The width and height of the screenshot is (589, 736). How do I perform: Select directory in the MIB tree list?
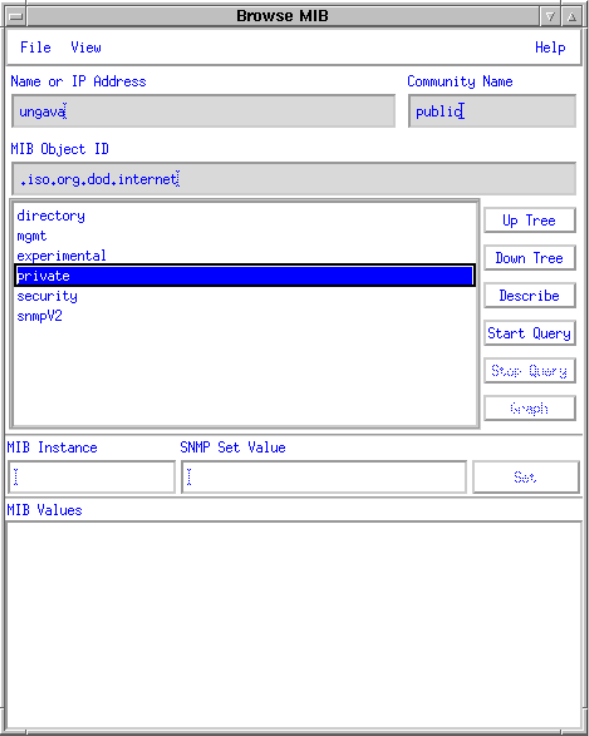pos(245,216)
